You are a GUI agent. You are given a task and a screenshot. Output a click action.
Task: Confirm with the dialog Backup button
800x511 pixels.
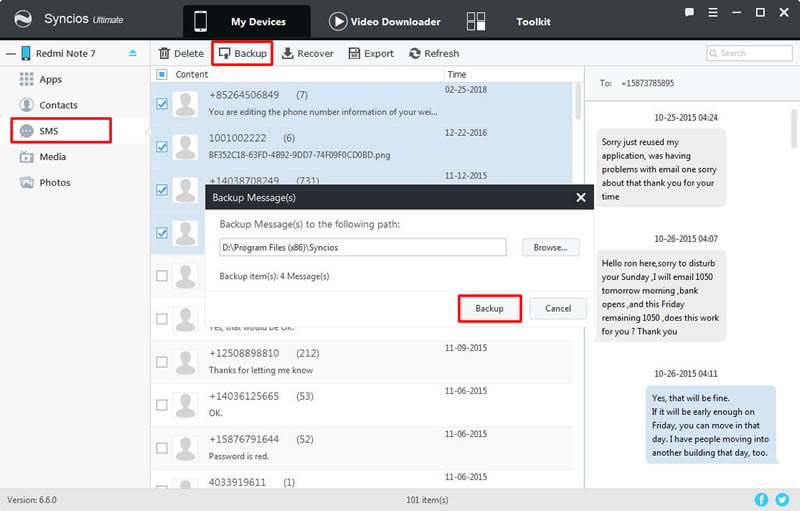(x=489, y=309)
